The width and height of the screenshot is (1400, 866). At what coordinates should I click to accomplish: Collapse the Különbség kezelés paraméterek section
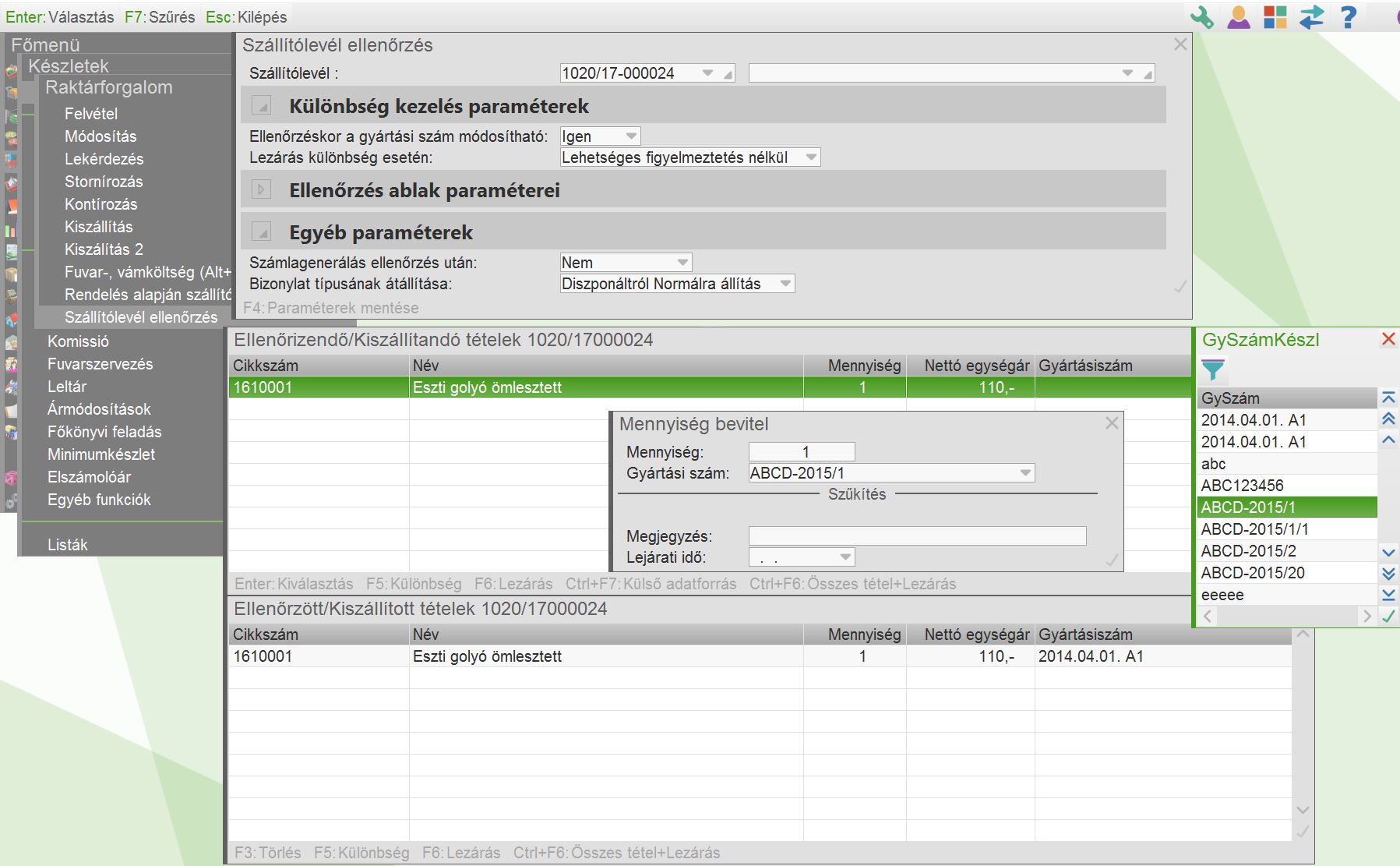pos(261,105)
